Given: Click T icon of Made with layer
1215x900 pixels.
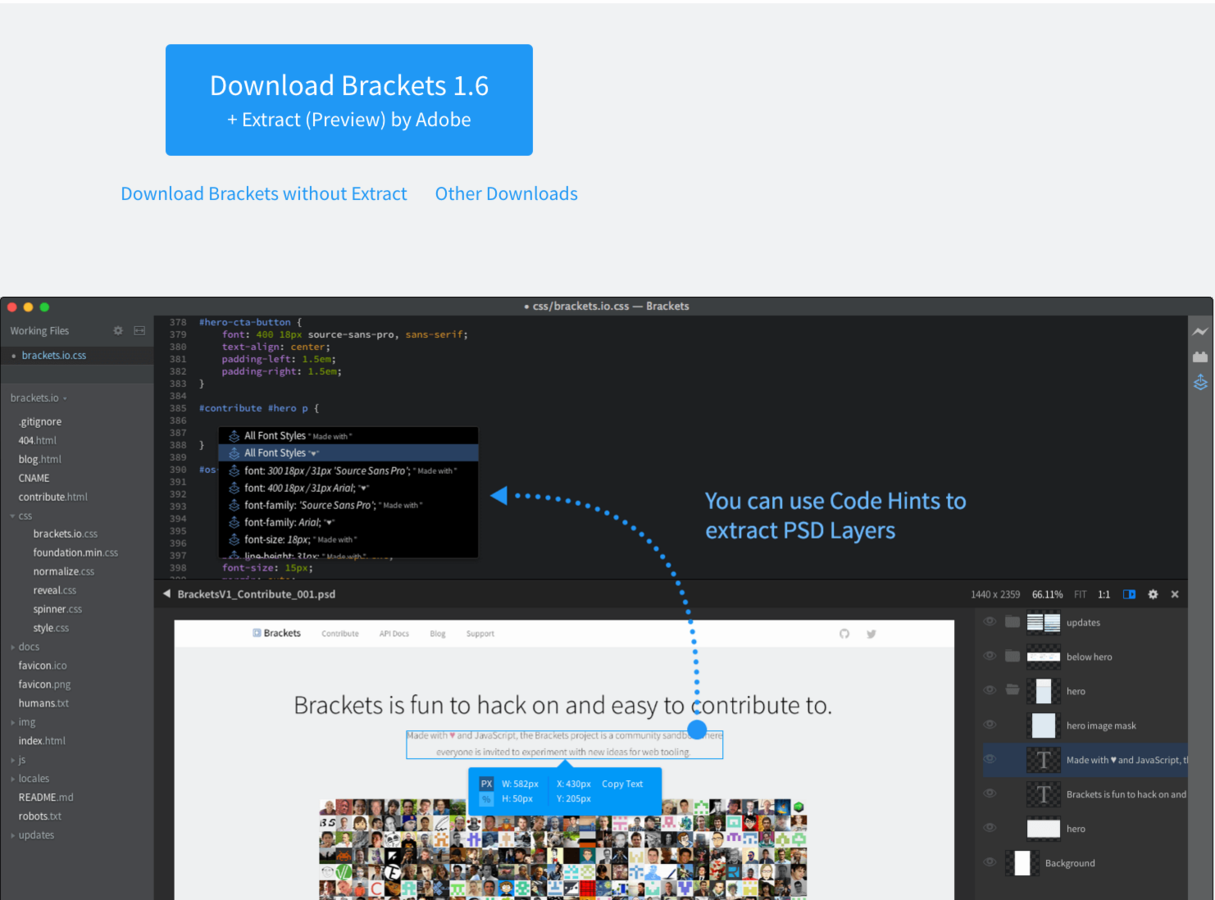Looking at the screenshot, I should coord(1043,760).
